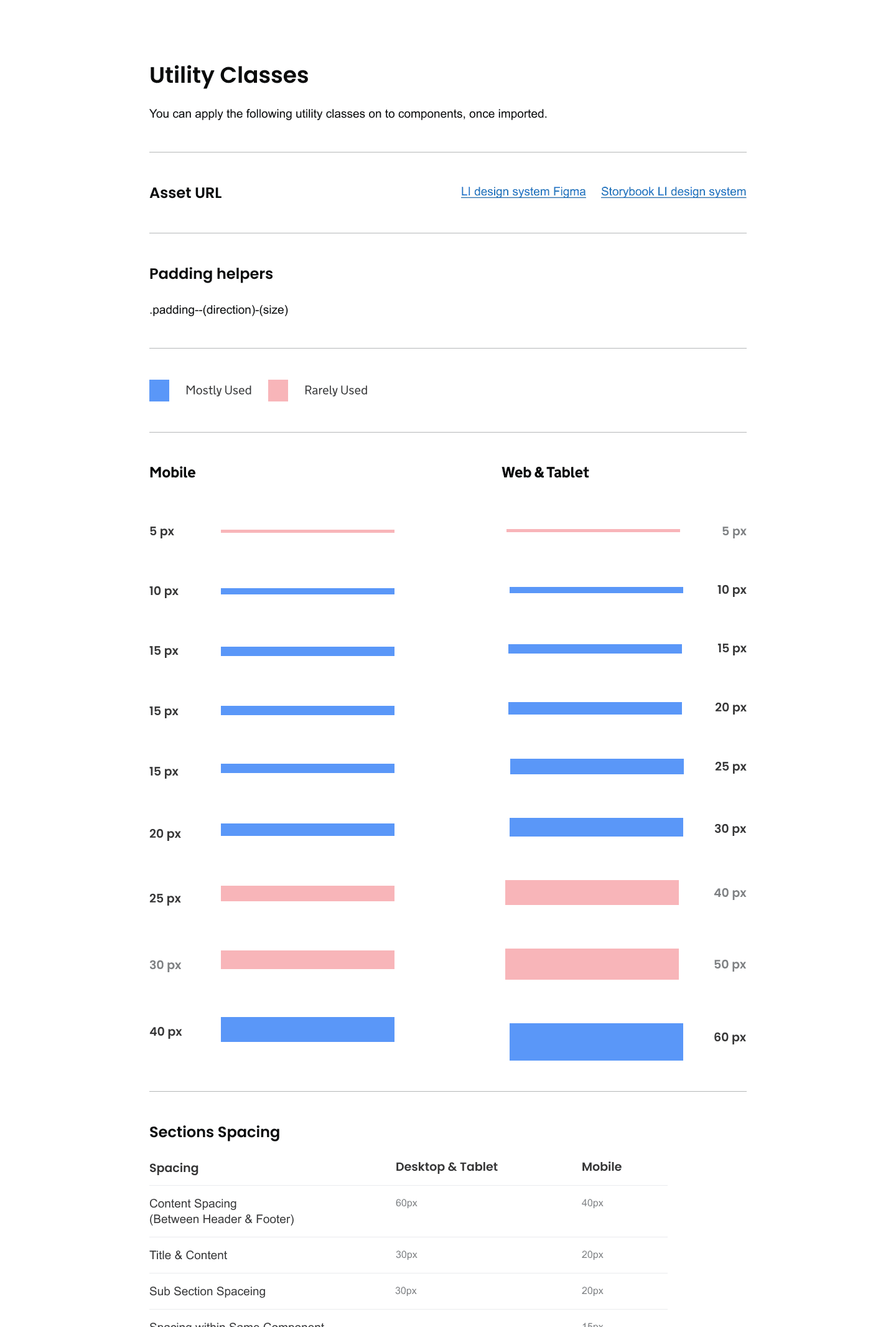This screenshot has width=896, height=1327.
Task: Click the Content Spacing table row
Action: [408, 1211]
